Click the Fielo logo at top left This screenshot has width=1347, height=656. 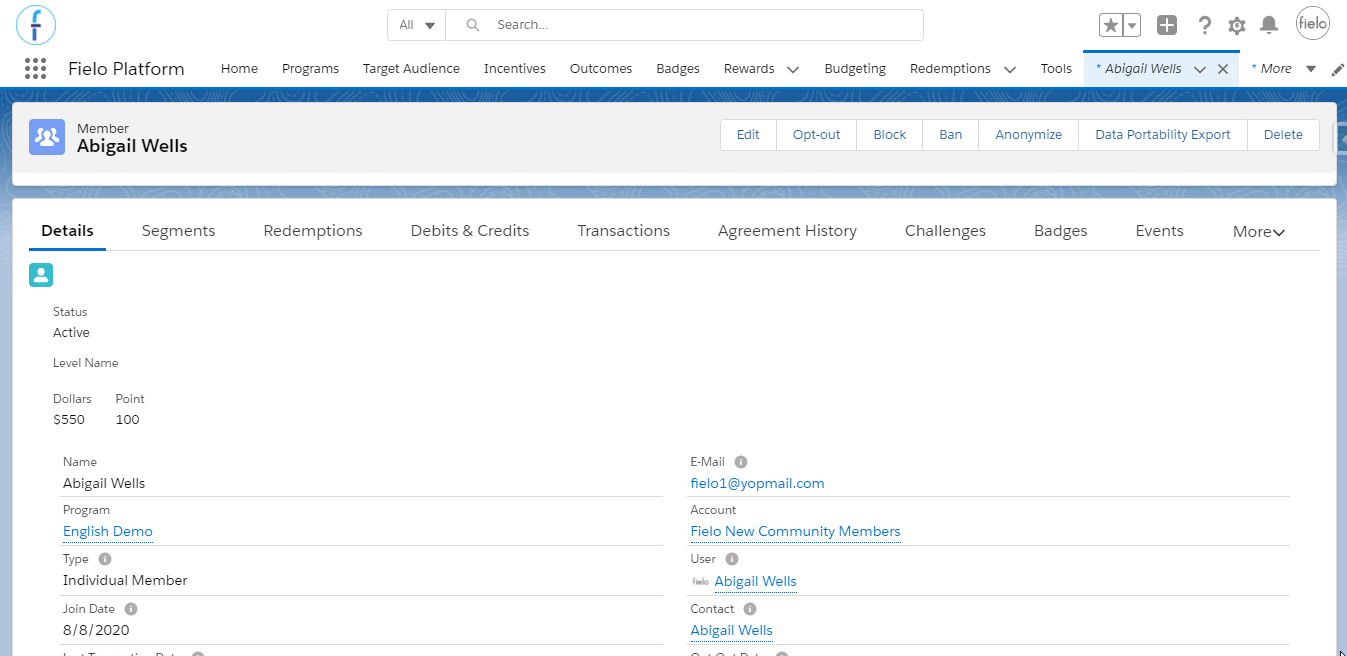click(x=36, y=24)
